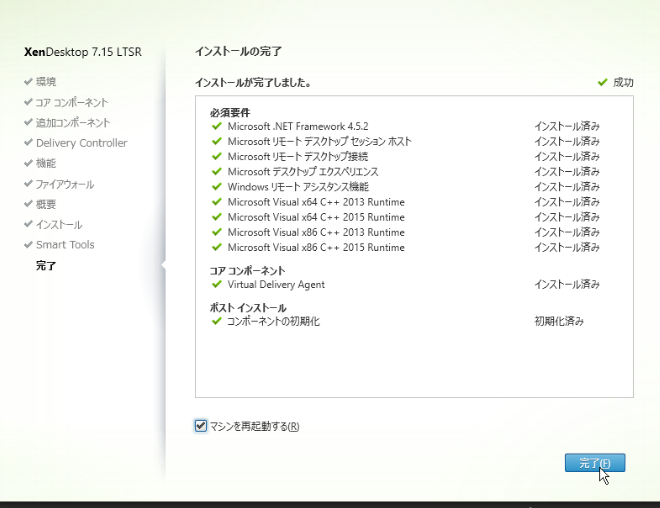Click the インストールの完了 page heading
This screenshot has height=508, width=660.
[238, 52]
